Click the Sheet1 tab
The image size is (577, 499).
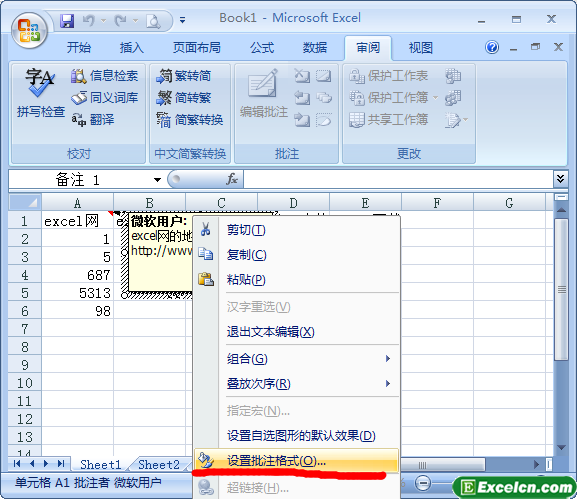100,464
